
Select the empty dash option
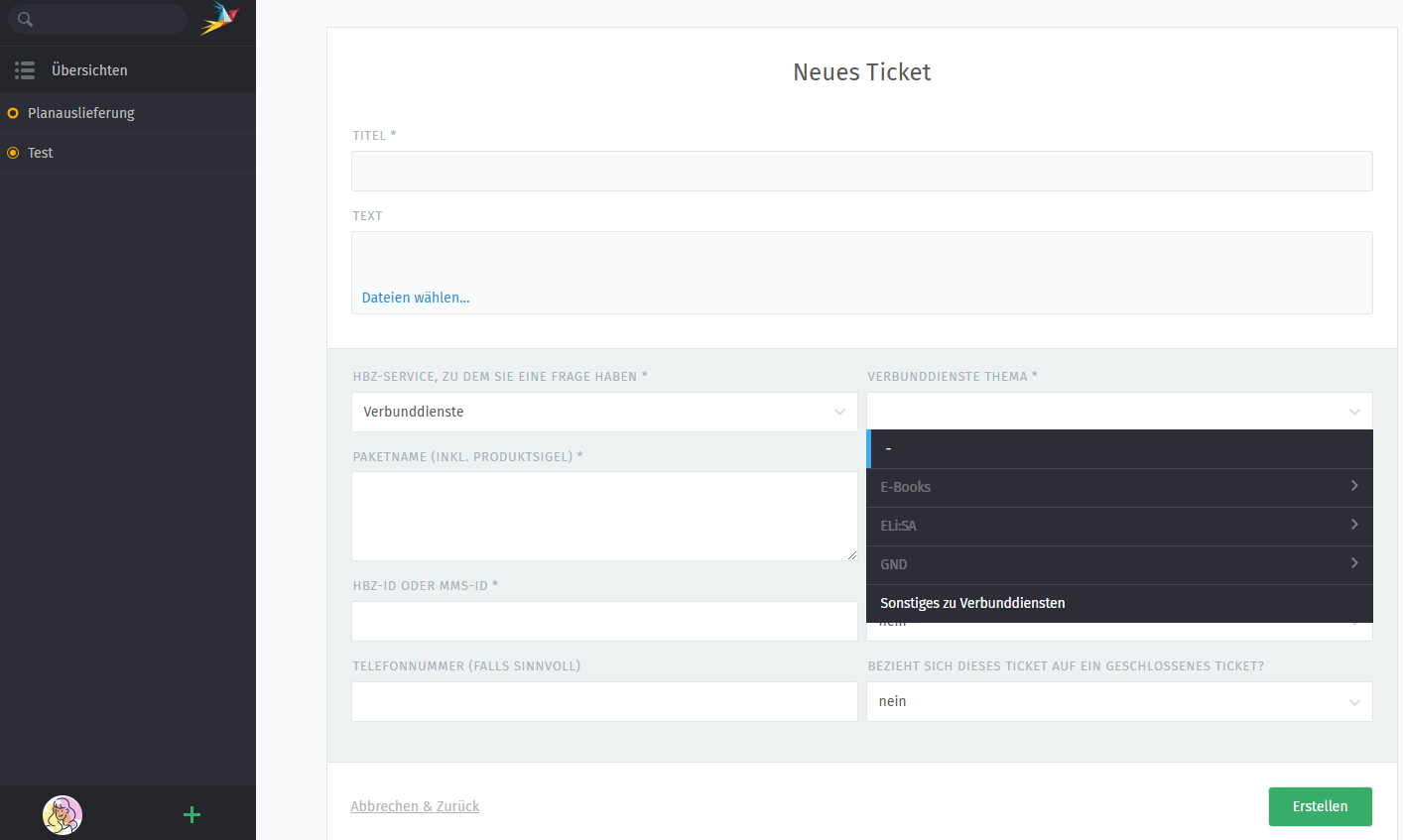(x=1118, y=448)
